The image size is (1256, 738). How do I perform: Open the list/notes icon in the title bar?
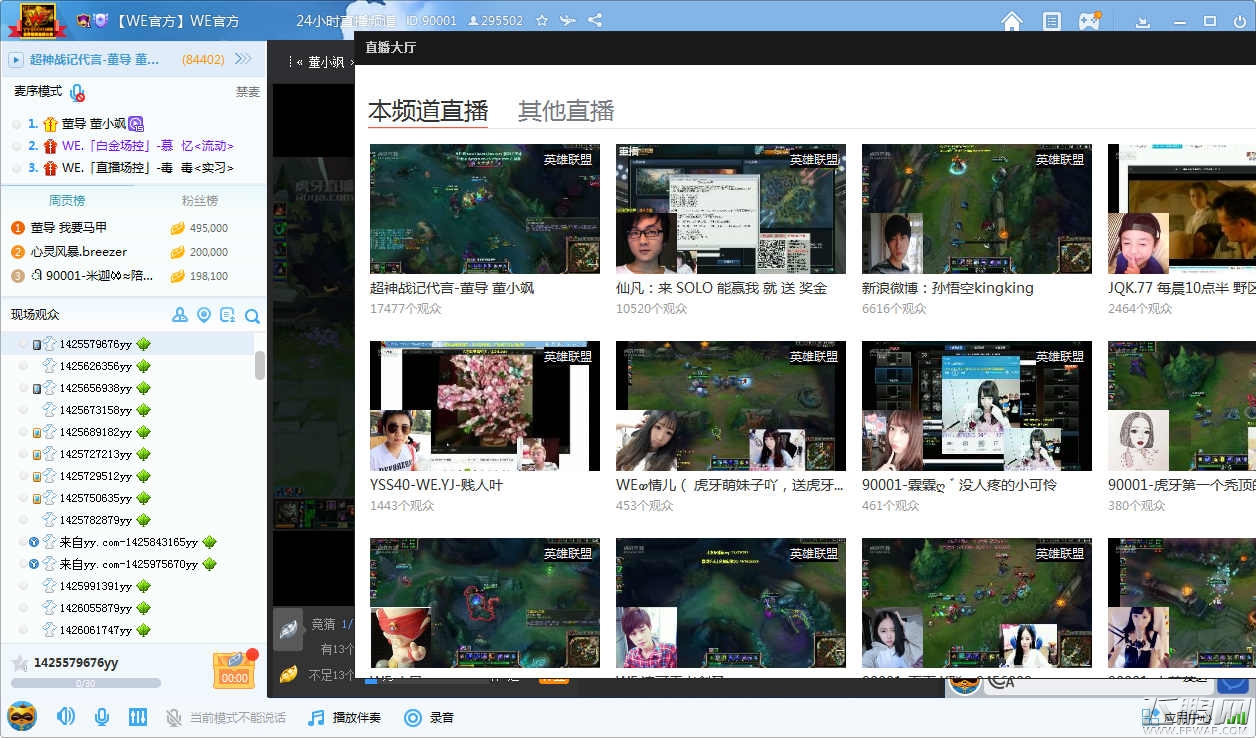click(1051, 21)
